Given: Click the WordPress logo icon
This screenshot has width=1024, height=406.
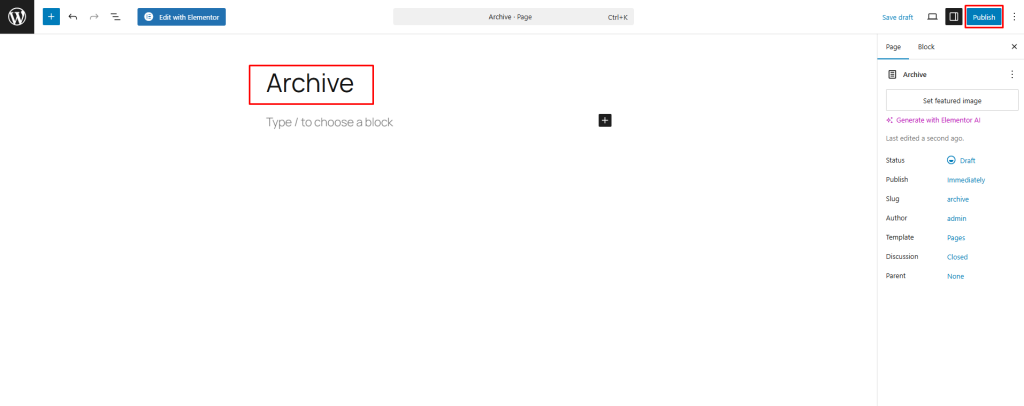Looking at the screenshot, I should [x=17, y=17].
